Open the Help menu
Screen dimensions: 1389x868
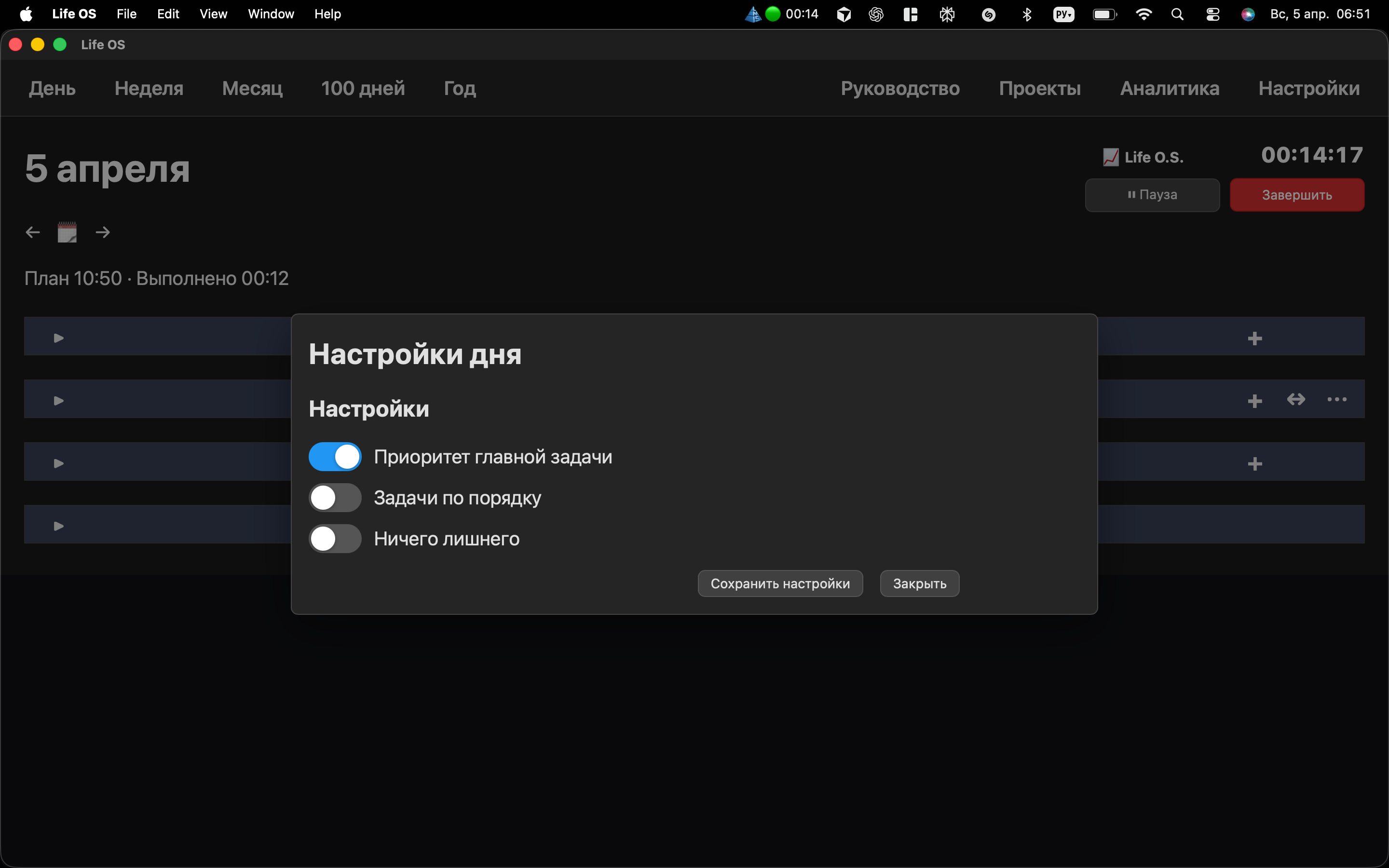click(x=328, y=14)
